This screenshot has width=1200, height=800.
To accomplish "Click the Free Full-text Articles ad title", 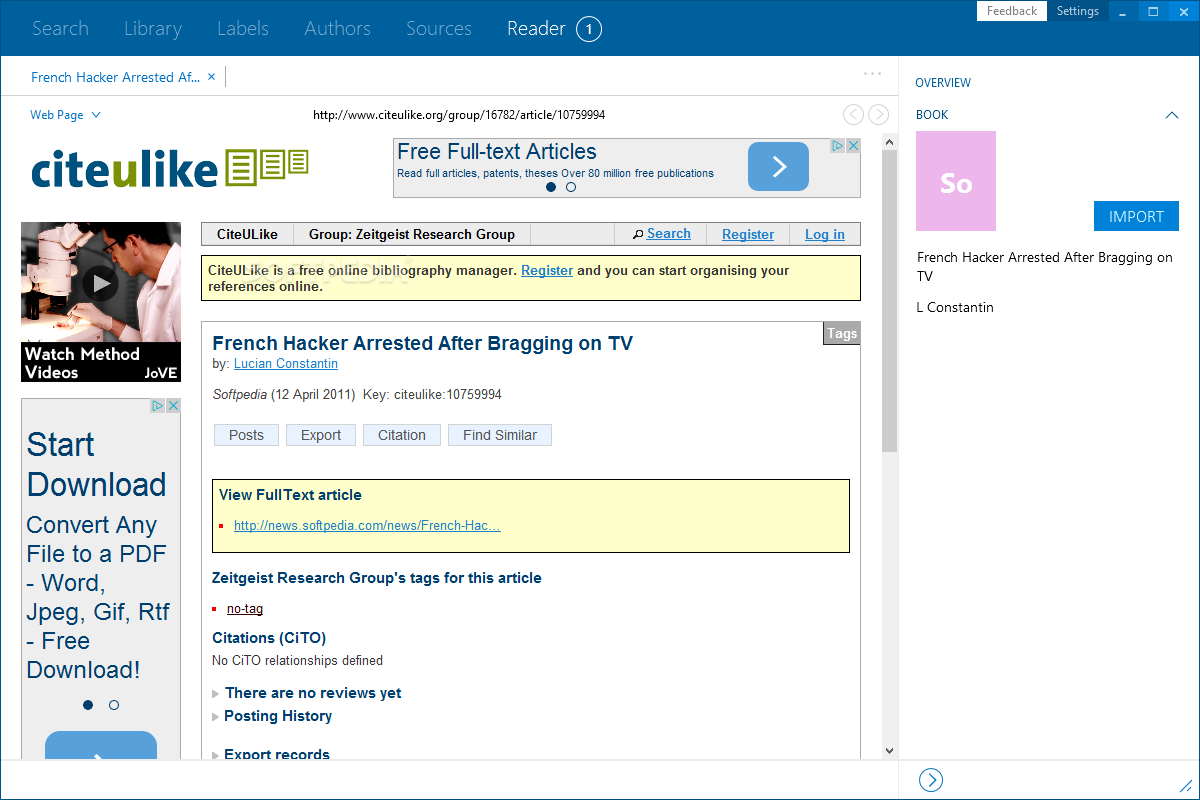I will 497,152.
